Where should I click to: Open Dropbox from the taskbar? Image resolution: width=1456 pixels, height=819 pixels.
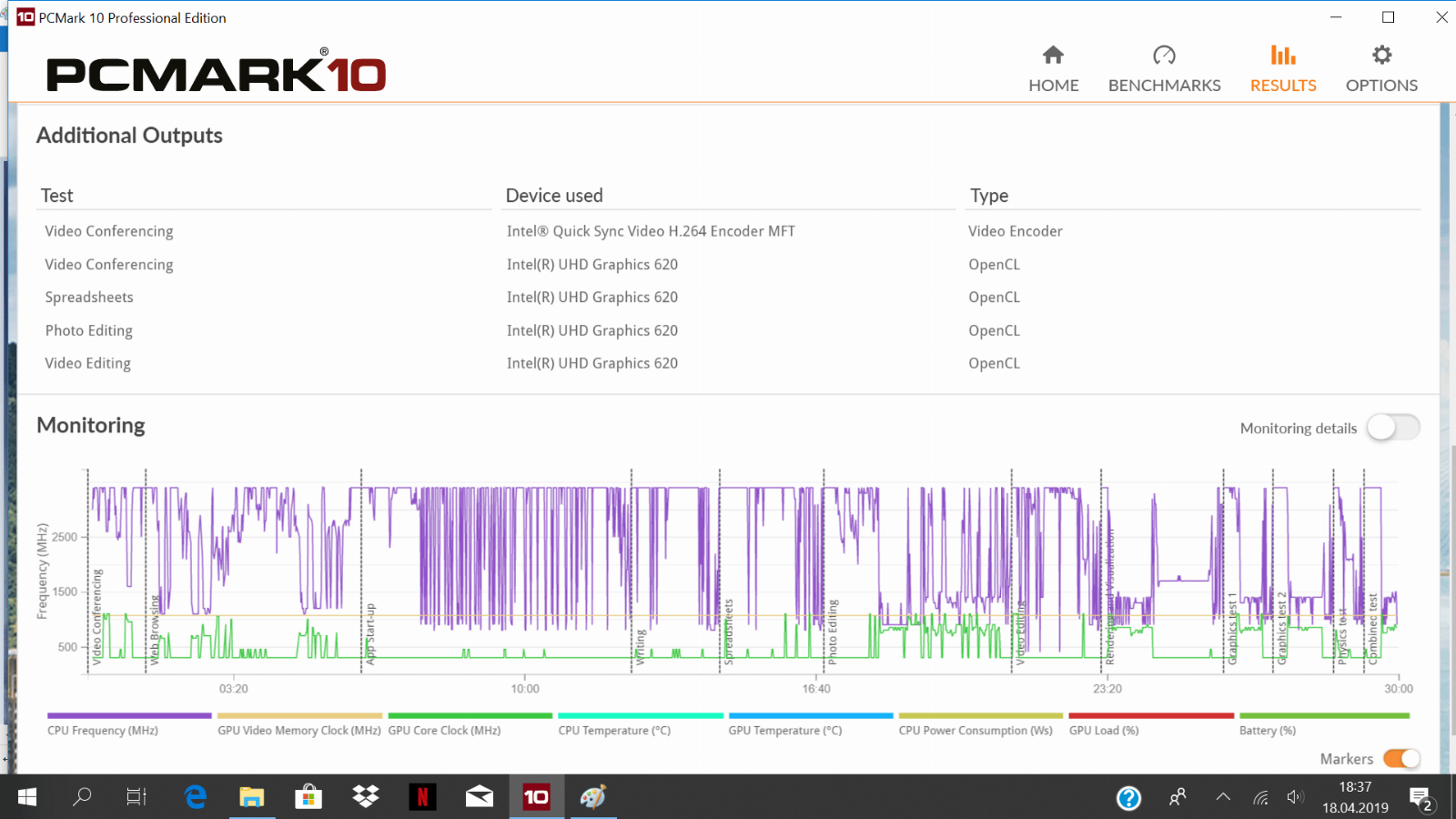pos(366,797)
